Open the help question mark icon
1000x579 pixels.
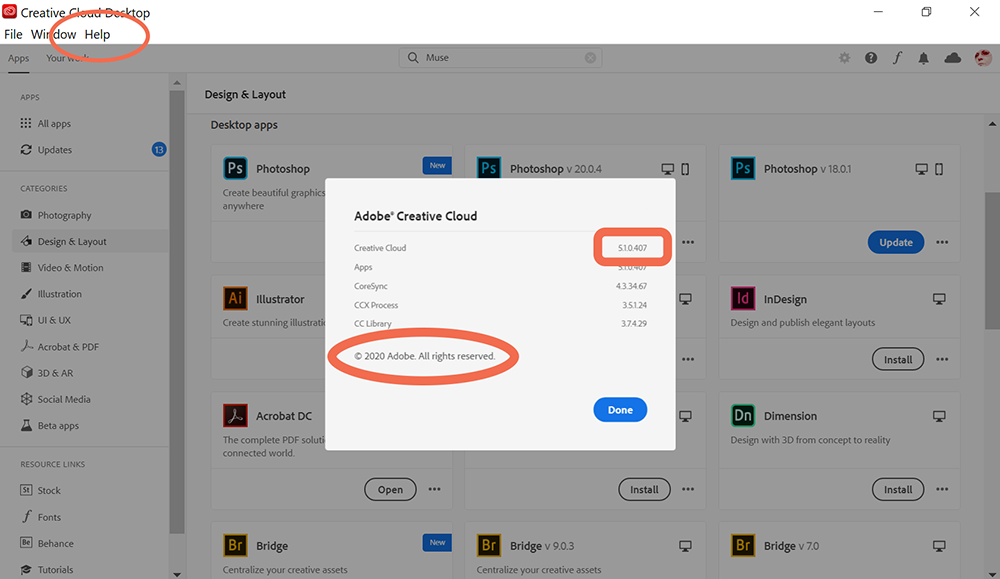870,57
